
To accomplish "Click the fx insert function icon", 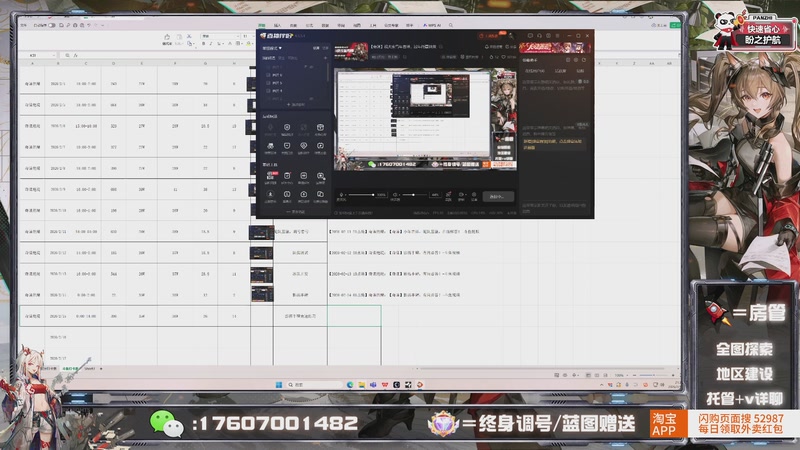I will [76, 55].
